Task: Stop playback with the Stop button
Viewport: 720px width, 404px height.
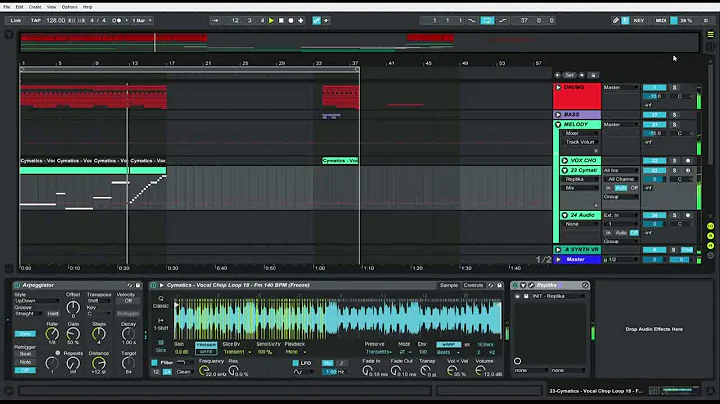Action: tap(281, 21)
